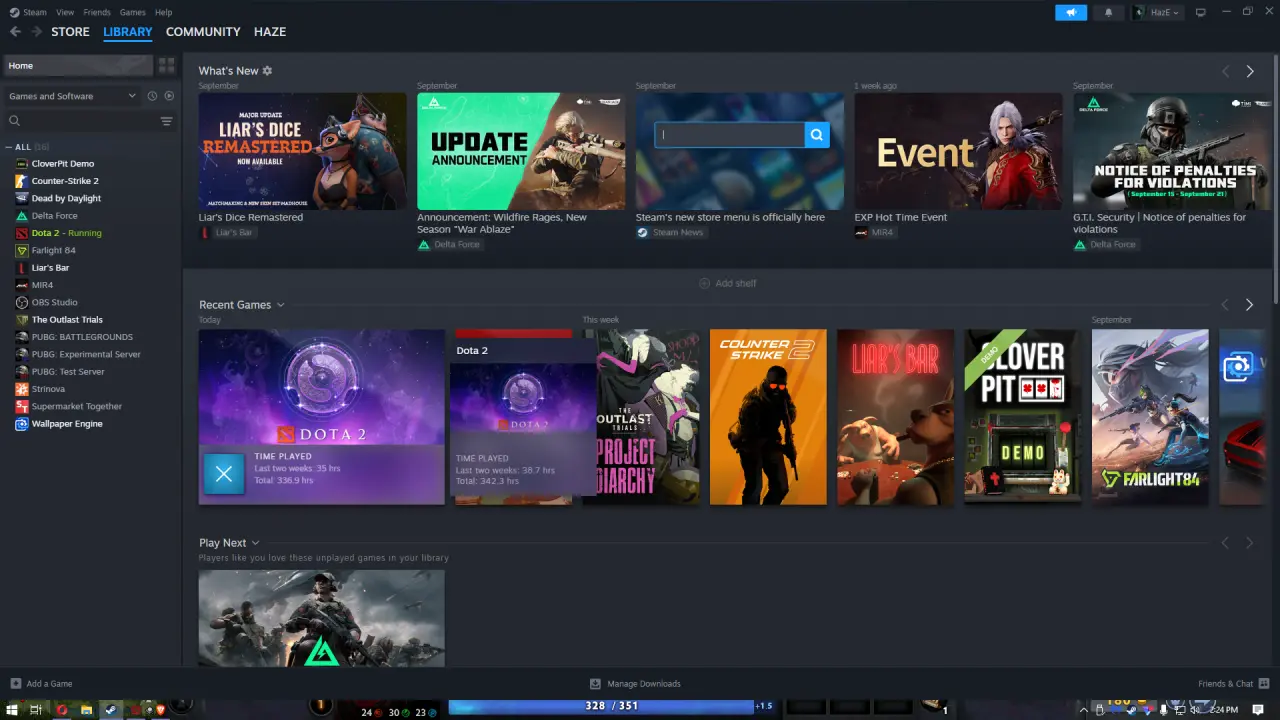Click the blue announcements megaphone button
Image resolution: width=1280 pixels, height=720 pixels.
[x=1071, y=12]
